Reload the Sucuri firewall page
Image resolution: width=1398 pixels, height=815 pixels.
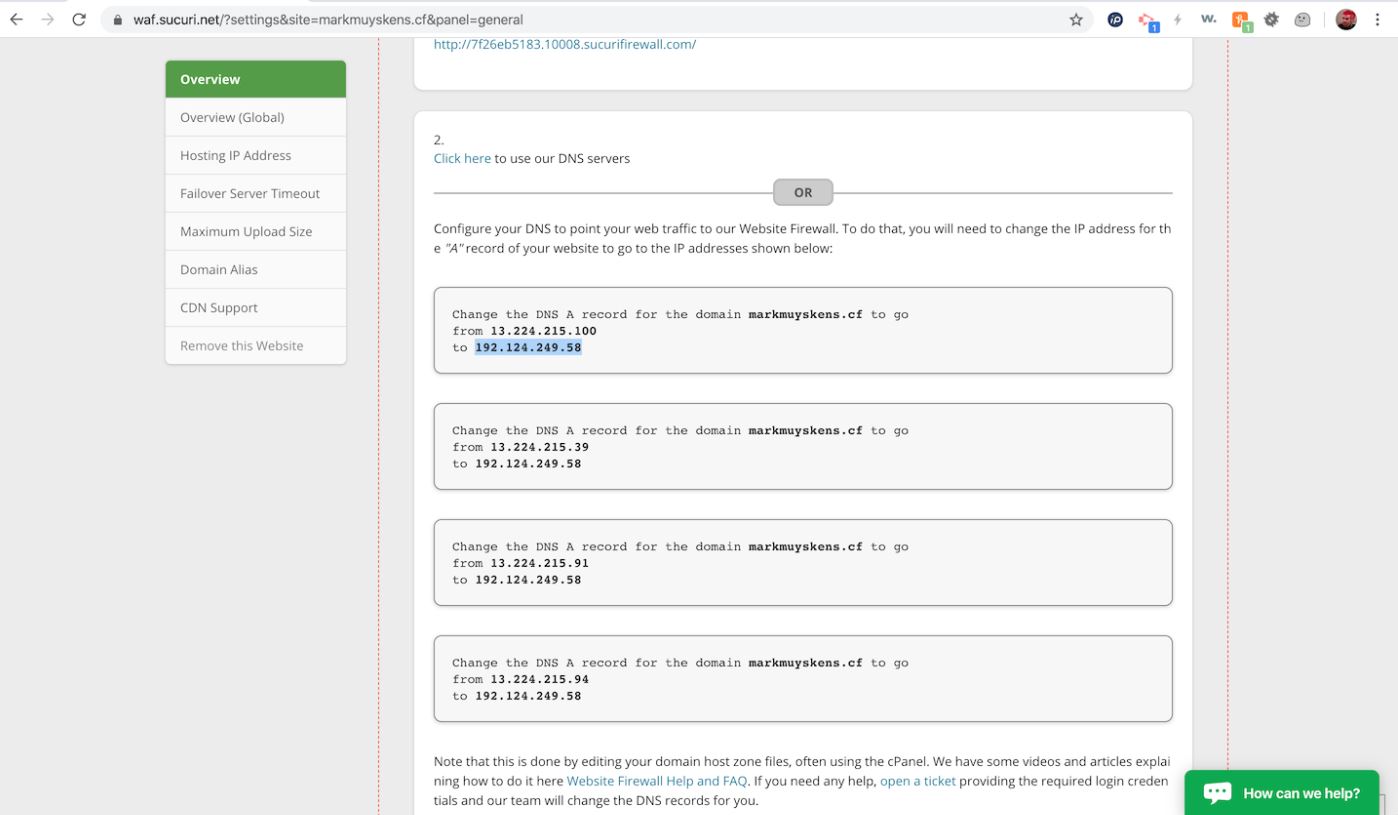point(79,20)
